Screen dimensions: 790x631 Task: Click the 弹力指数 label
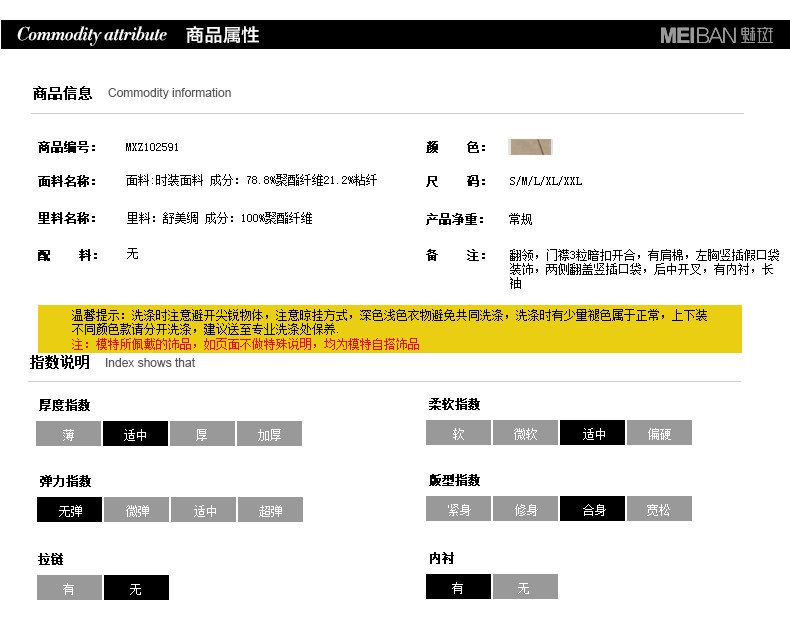(65, 481)
